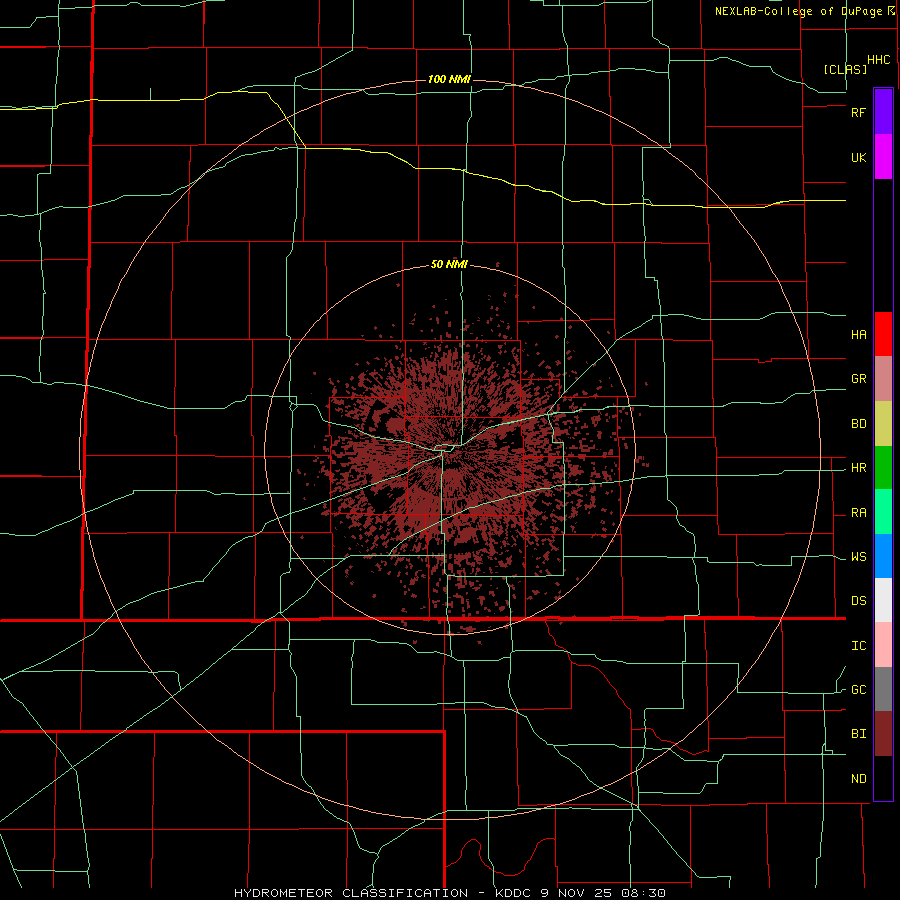Click the dark red BI color swatch
Image resolution: width=900 pixels, height=900 pixels.
883,734
